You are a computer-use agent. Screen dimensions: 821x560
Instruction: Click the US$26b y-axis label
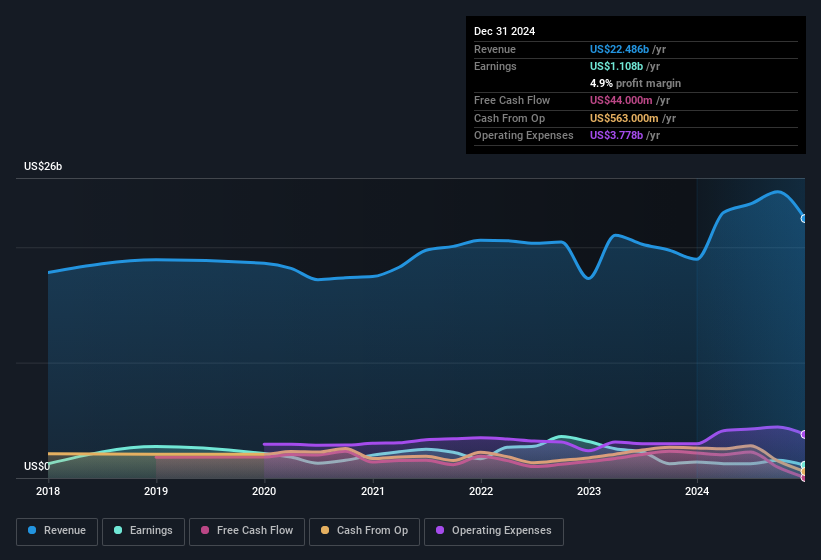click(x=43, y=166)
